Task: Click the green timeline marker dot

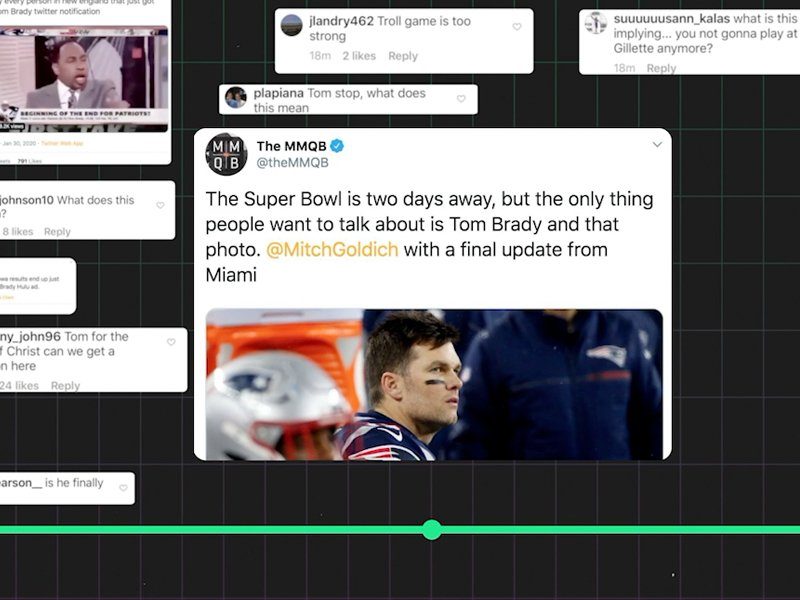Action: coord(432,530)
